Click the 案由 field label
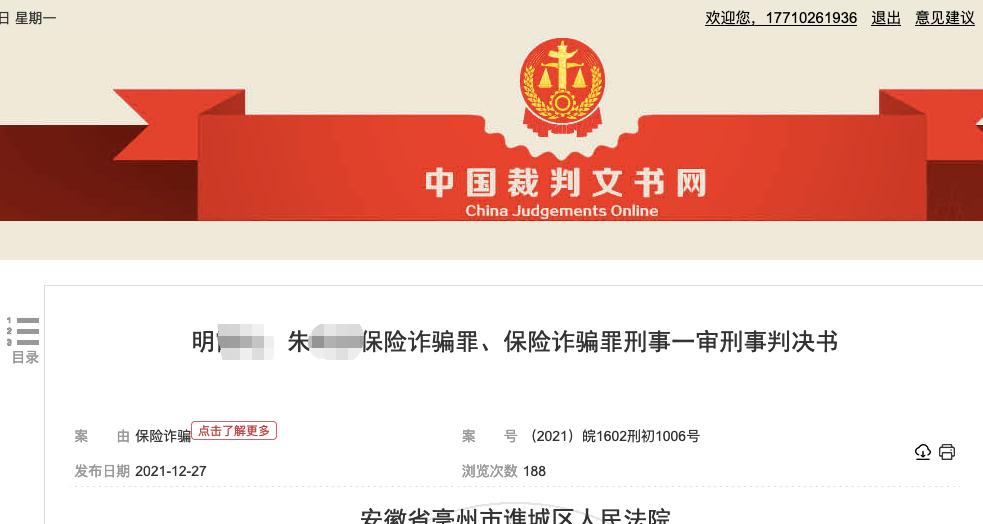 tap(102, 436)
